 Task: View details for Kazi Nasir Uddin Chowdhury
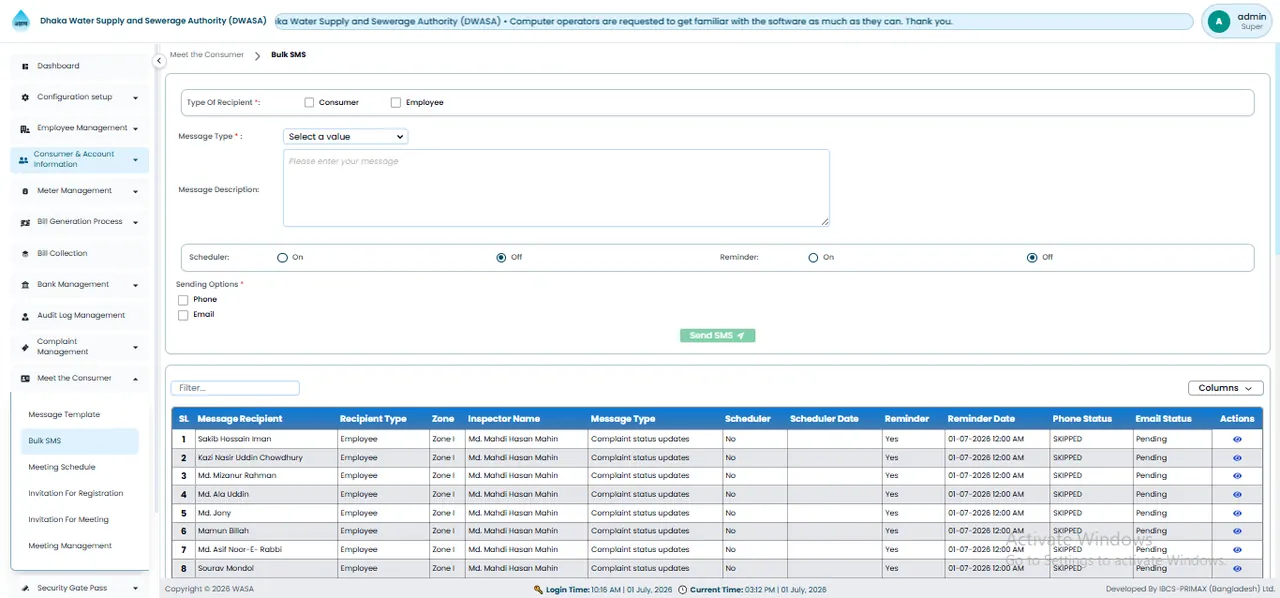(1237, 458)
